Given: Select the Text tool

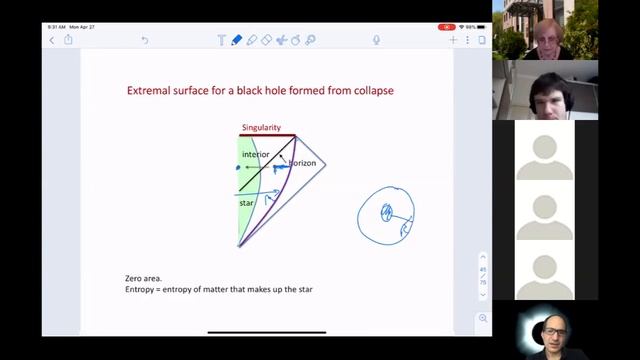Looking at the screenshot, I should (221, 40).
